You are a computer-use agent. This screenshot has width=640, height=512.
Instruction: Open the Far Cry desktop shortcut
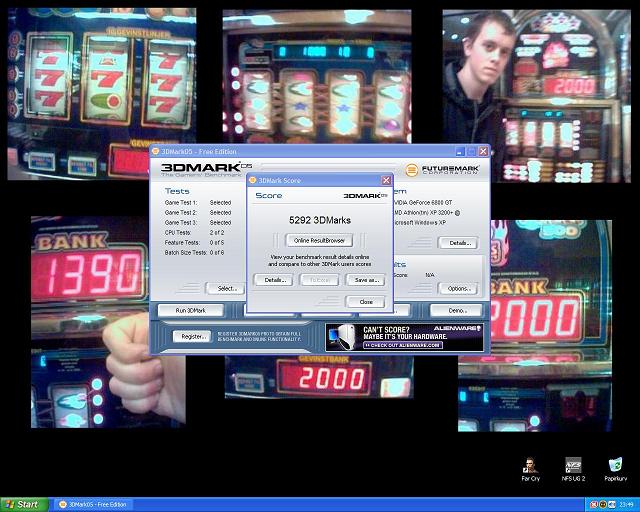530,469
